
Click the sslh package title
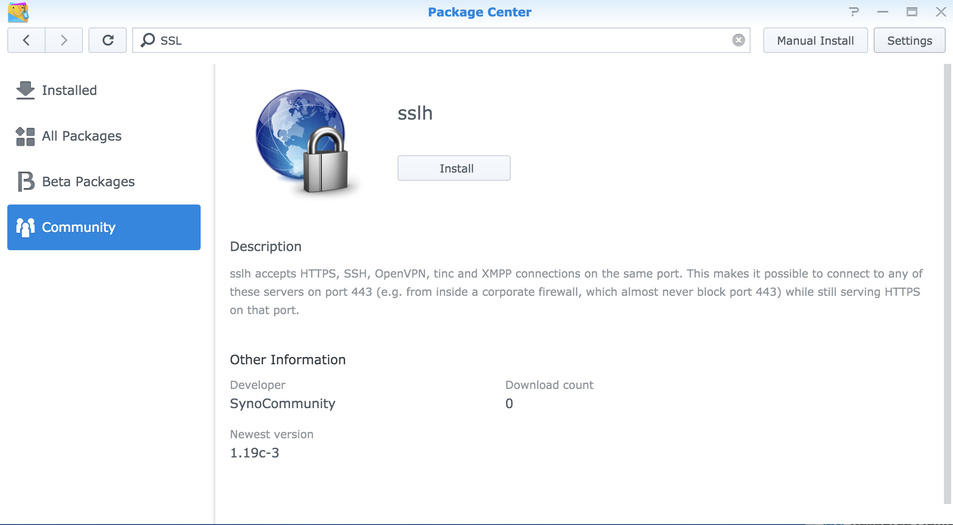coord(415,113)
